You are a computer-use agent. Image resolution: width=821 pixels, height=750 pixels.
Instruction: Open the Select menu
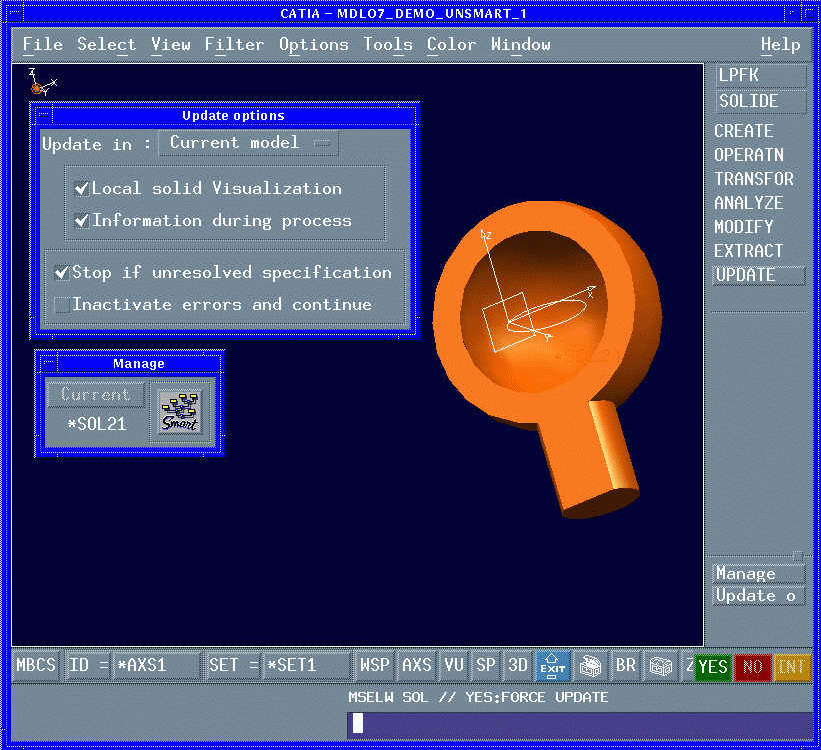click(x=106, y=45)
